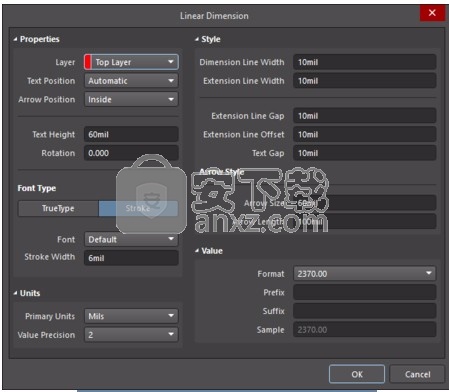Viewport: 449px width, 392px height.
Task: Click the Sample field showing 2370.00
Action: [365, 330]
